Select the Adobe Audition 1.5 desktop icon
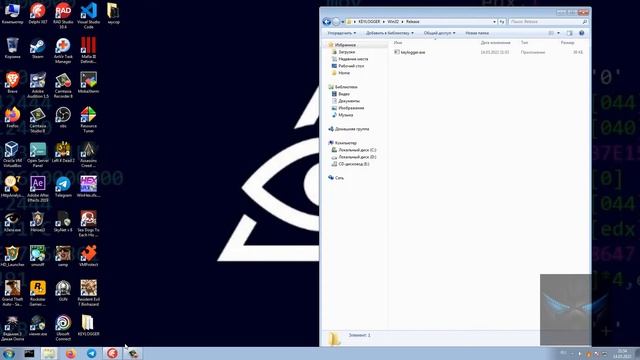Screen dimensions: 640x360 point(38,85)
